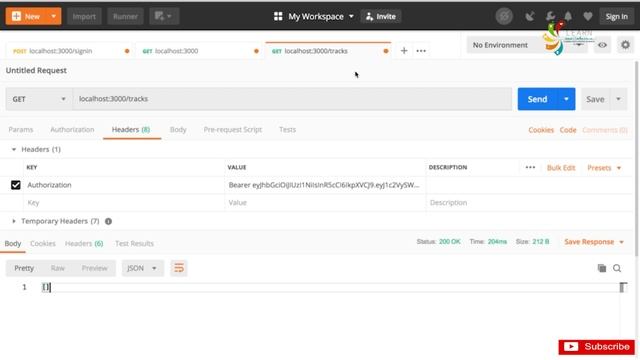Open the wrench settings icon
The image size is (640, 360).
550,16
